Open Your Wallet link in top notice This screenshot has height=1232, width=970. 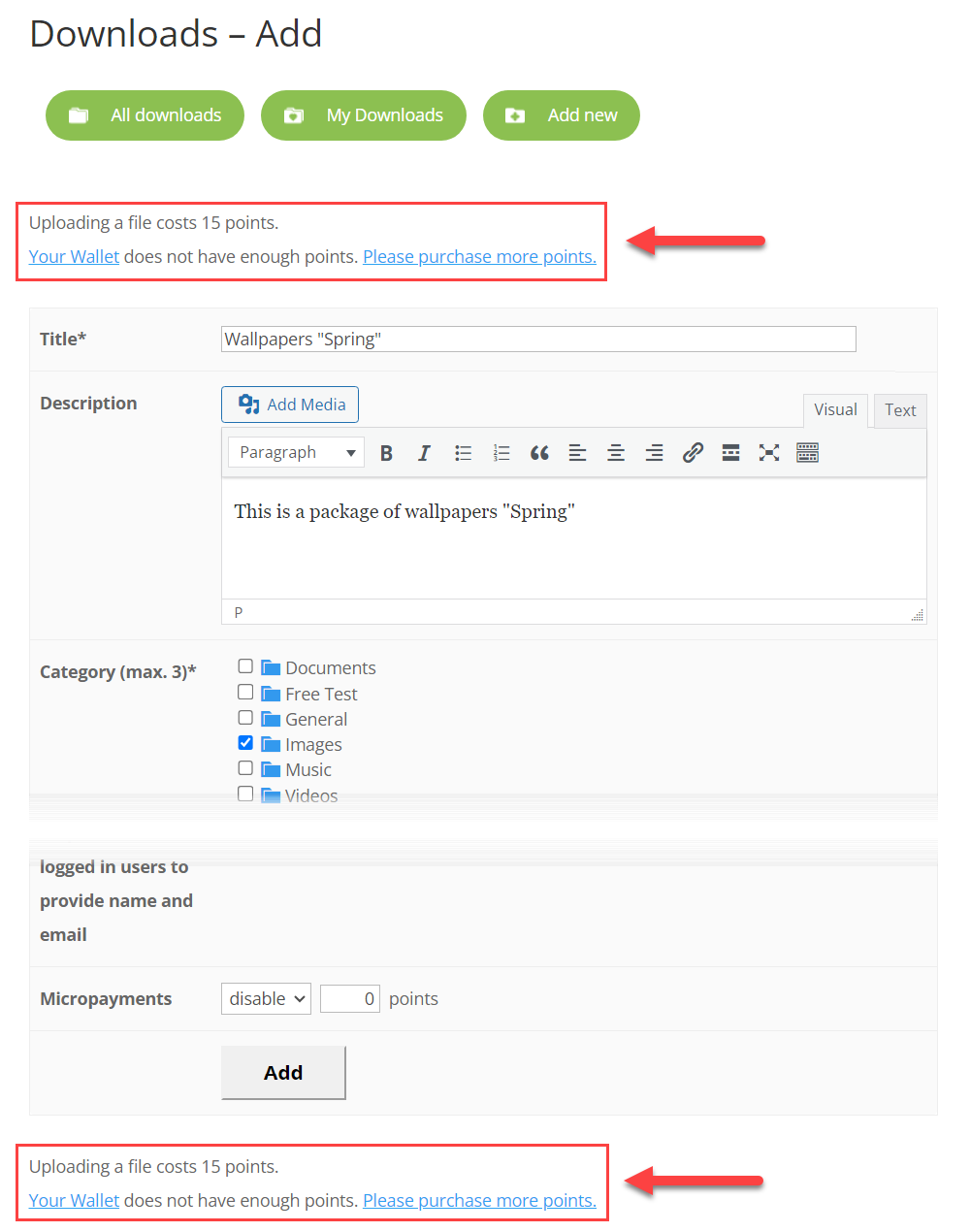74,257
